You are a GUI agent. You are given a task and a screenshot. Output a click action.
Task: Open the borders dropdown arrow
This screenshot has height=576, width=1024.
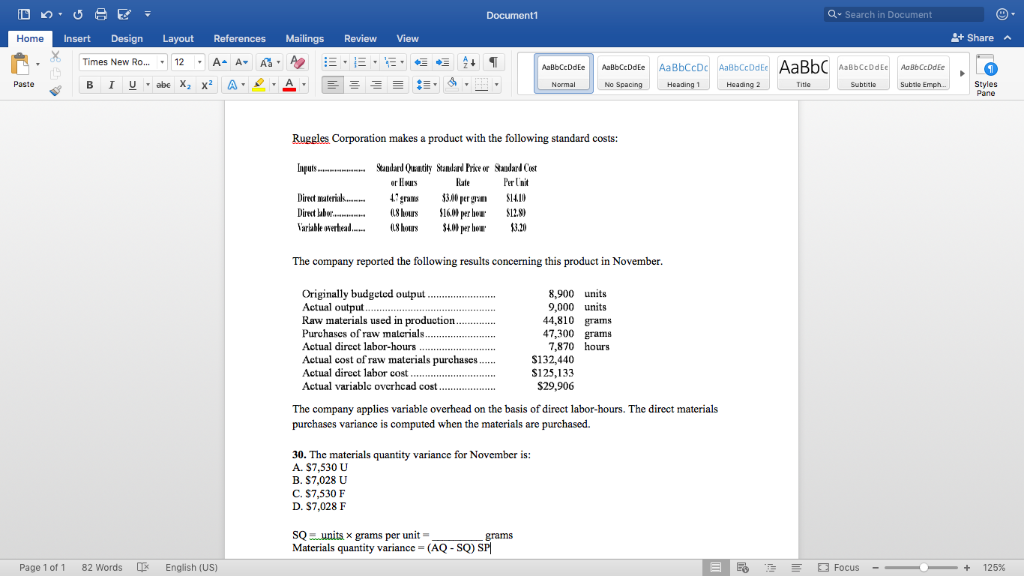(x=496, y=85)
